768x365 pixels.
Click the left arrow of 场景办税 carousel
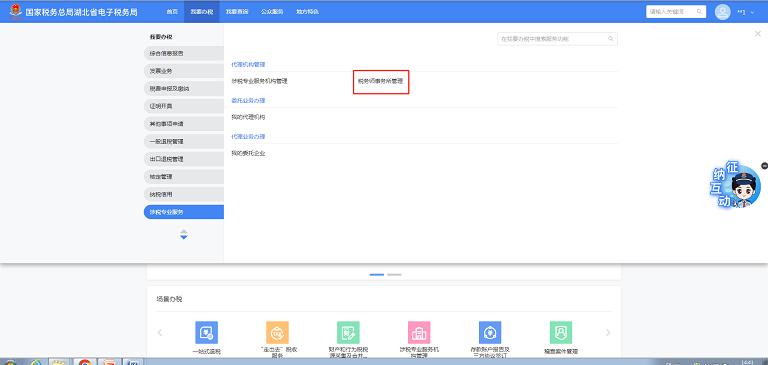click(160, 332)
